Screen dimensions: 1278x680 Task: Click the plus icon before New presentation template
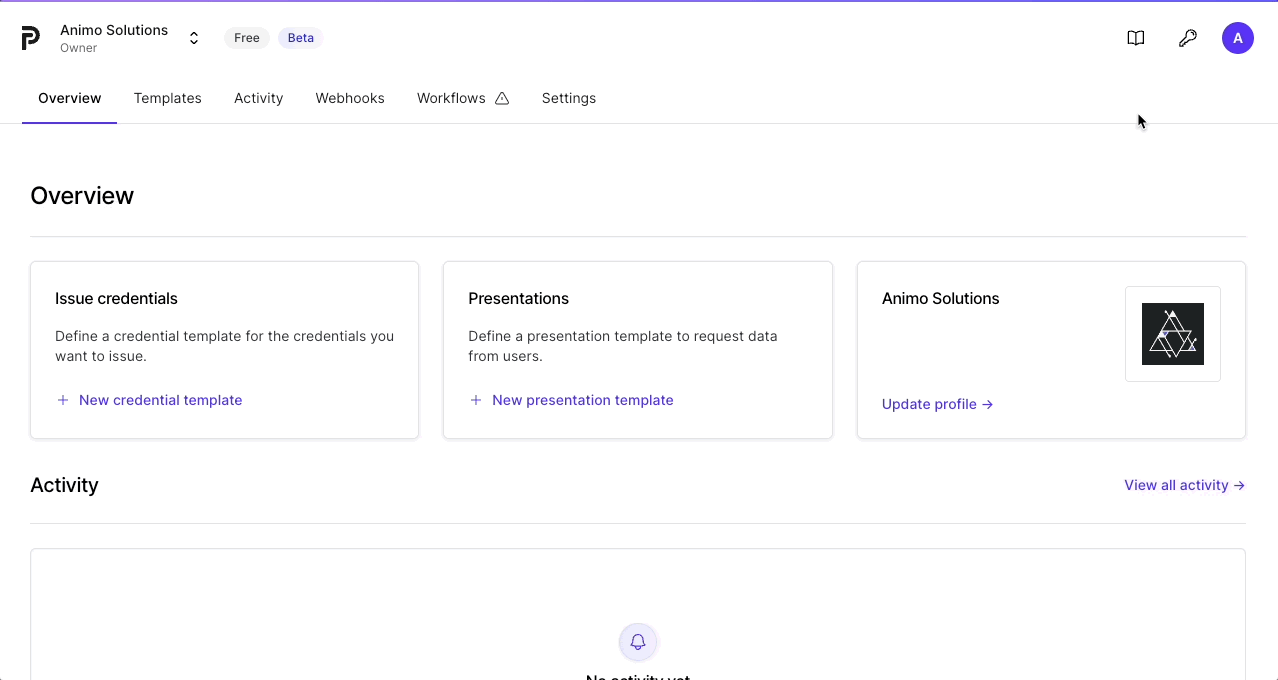475,400
